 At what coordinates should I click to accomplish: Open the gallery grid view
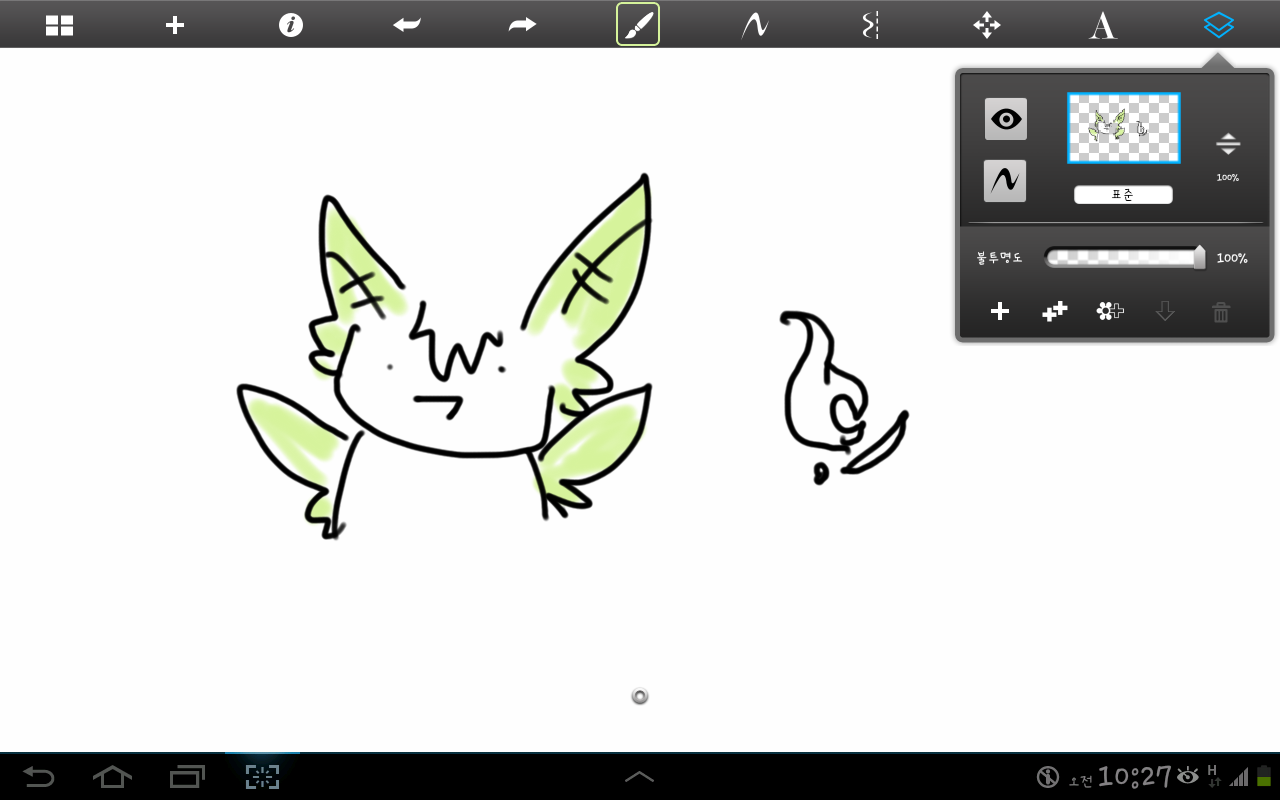[60, 25]
